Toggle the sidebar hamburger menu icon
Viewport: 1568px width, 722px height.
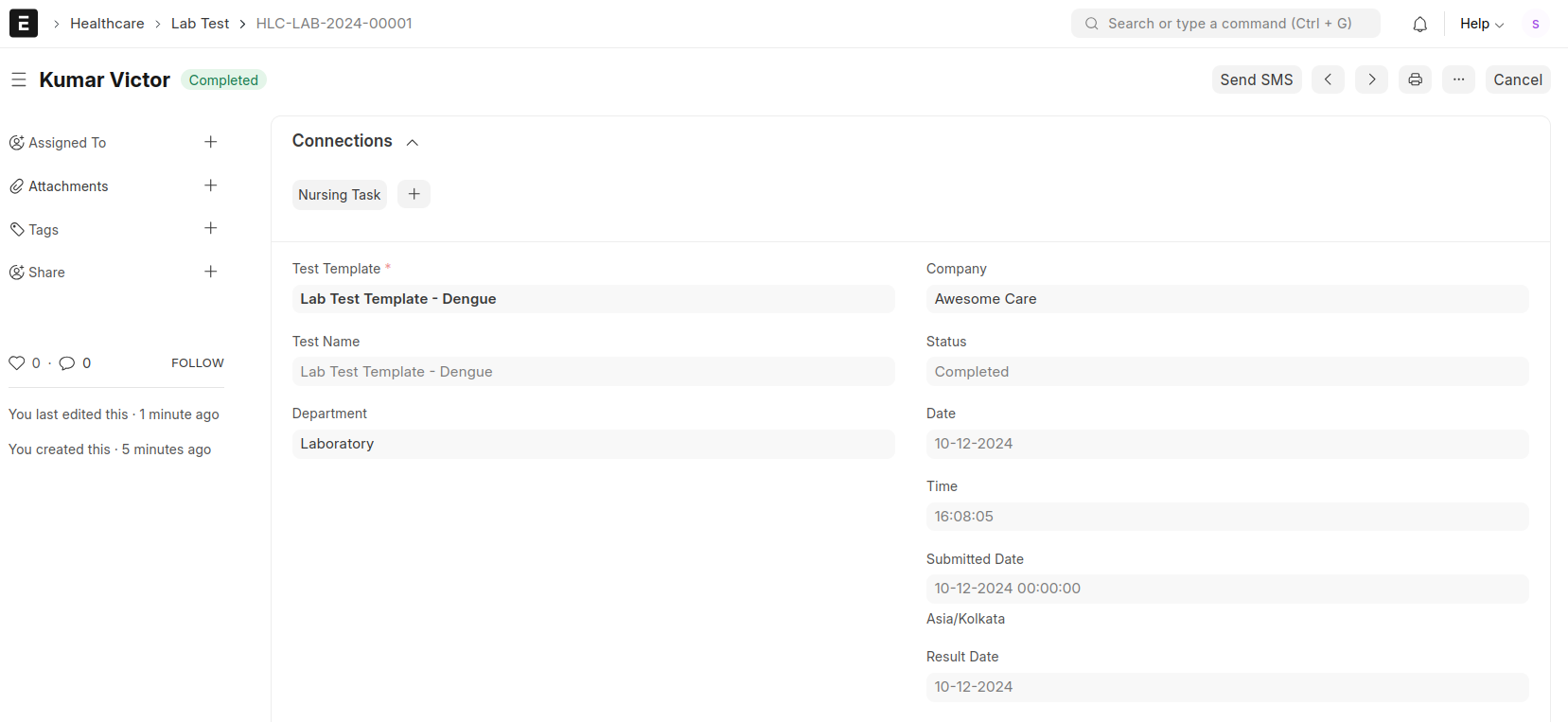click(x=18, y=80)
